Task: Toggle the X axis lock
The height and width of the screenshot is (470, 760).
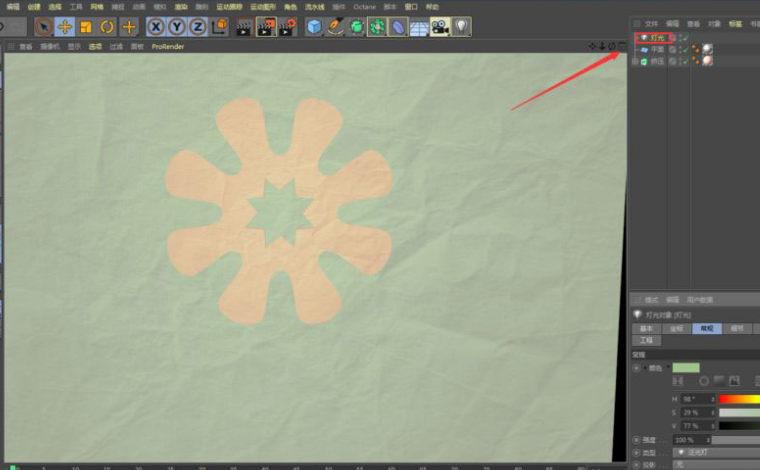Action: tap(156, 27)
